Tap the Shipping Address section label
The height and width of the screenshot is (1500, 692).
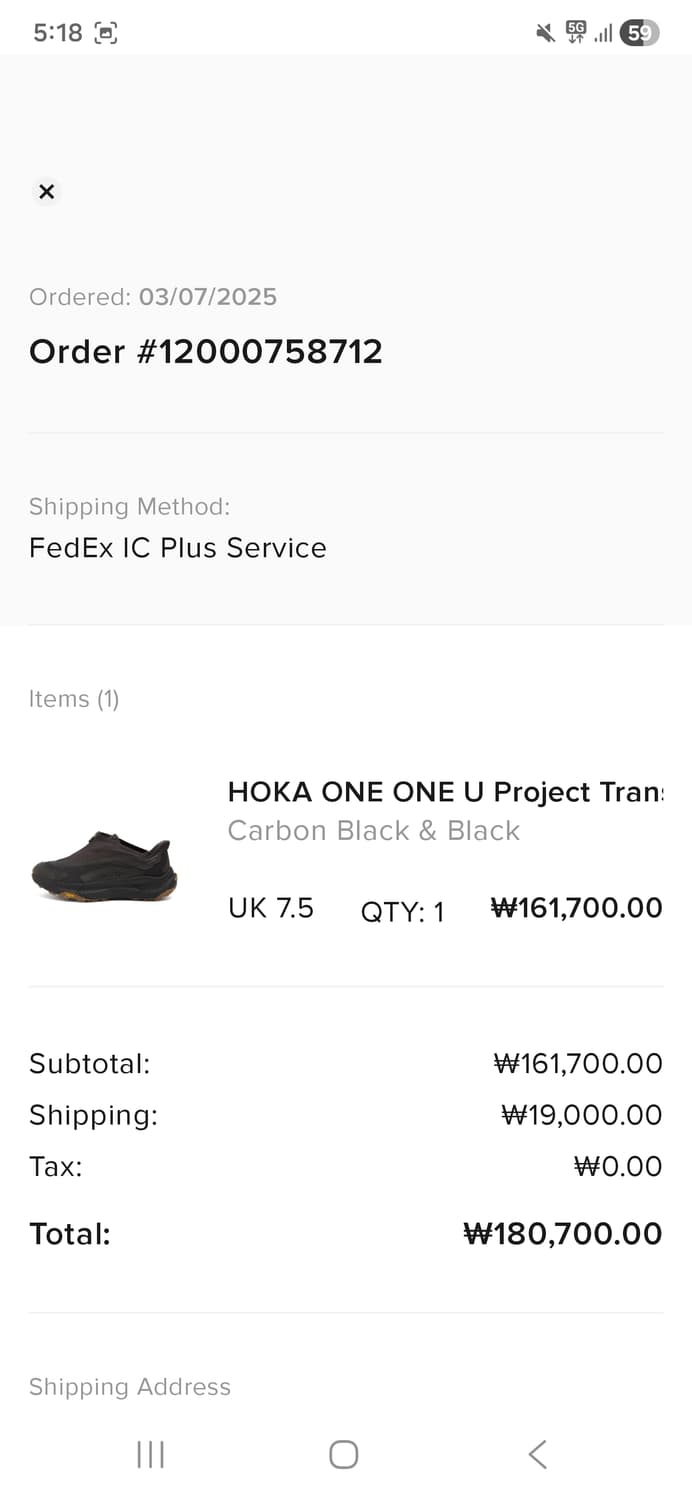[130, 1387]
